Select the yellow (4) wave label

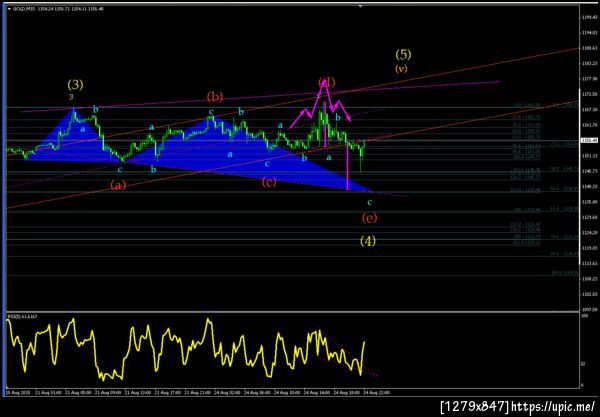coord(368,241)
